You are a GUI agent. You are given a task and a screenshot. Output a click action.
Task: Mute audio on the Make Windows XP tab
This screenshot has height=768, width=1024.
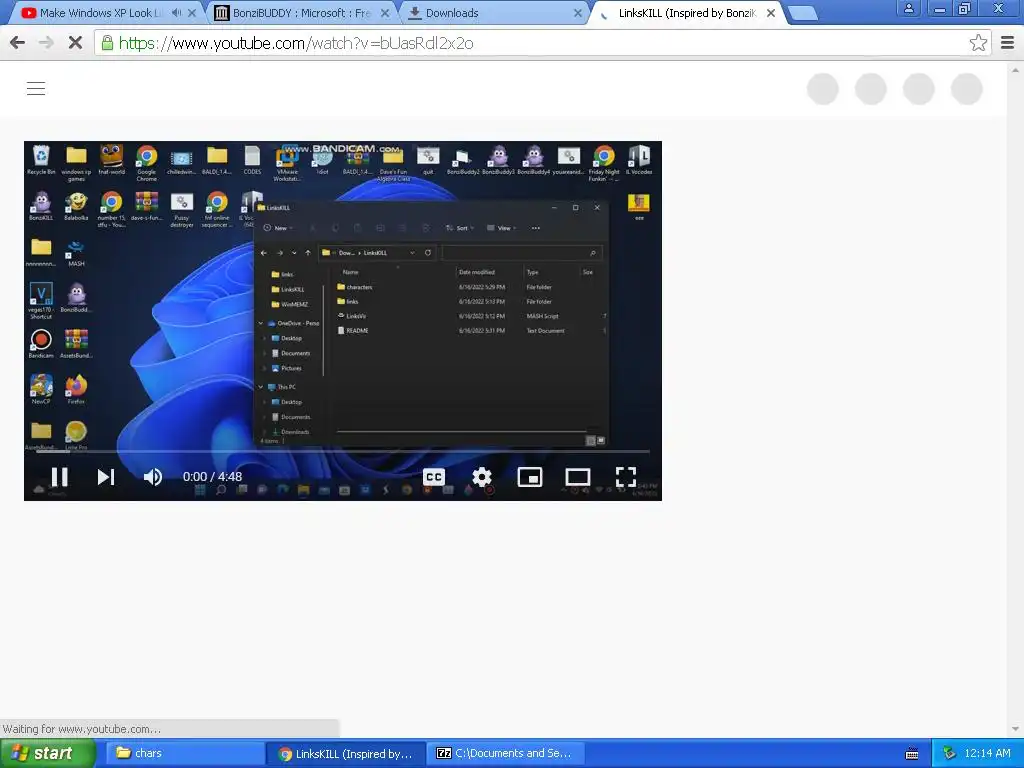176,12
